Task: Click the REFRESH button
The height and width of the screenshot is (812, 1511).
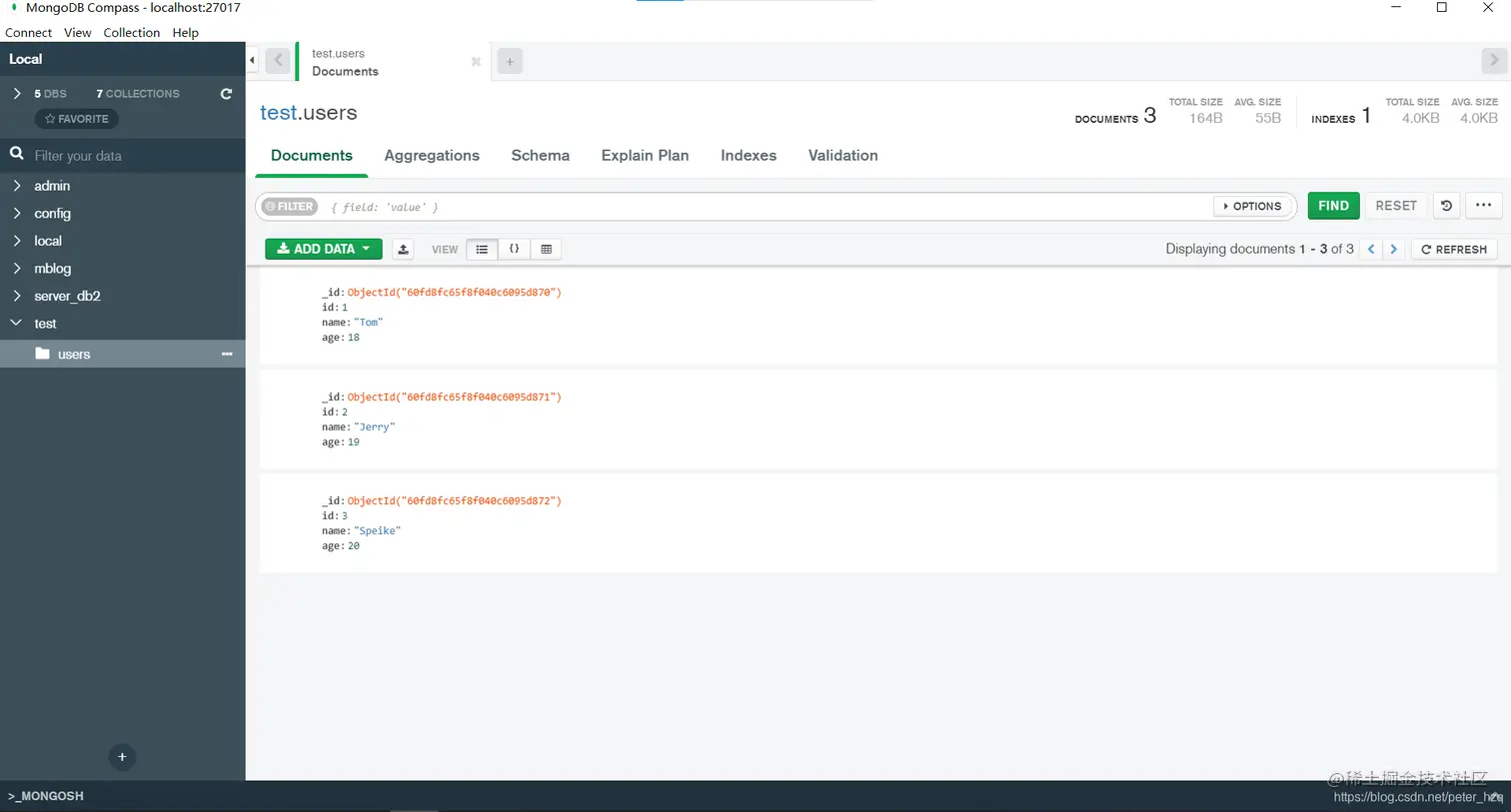Action: pos(1454,249)
